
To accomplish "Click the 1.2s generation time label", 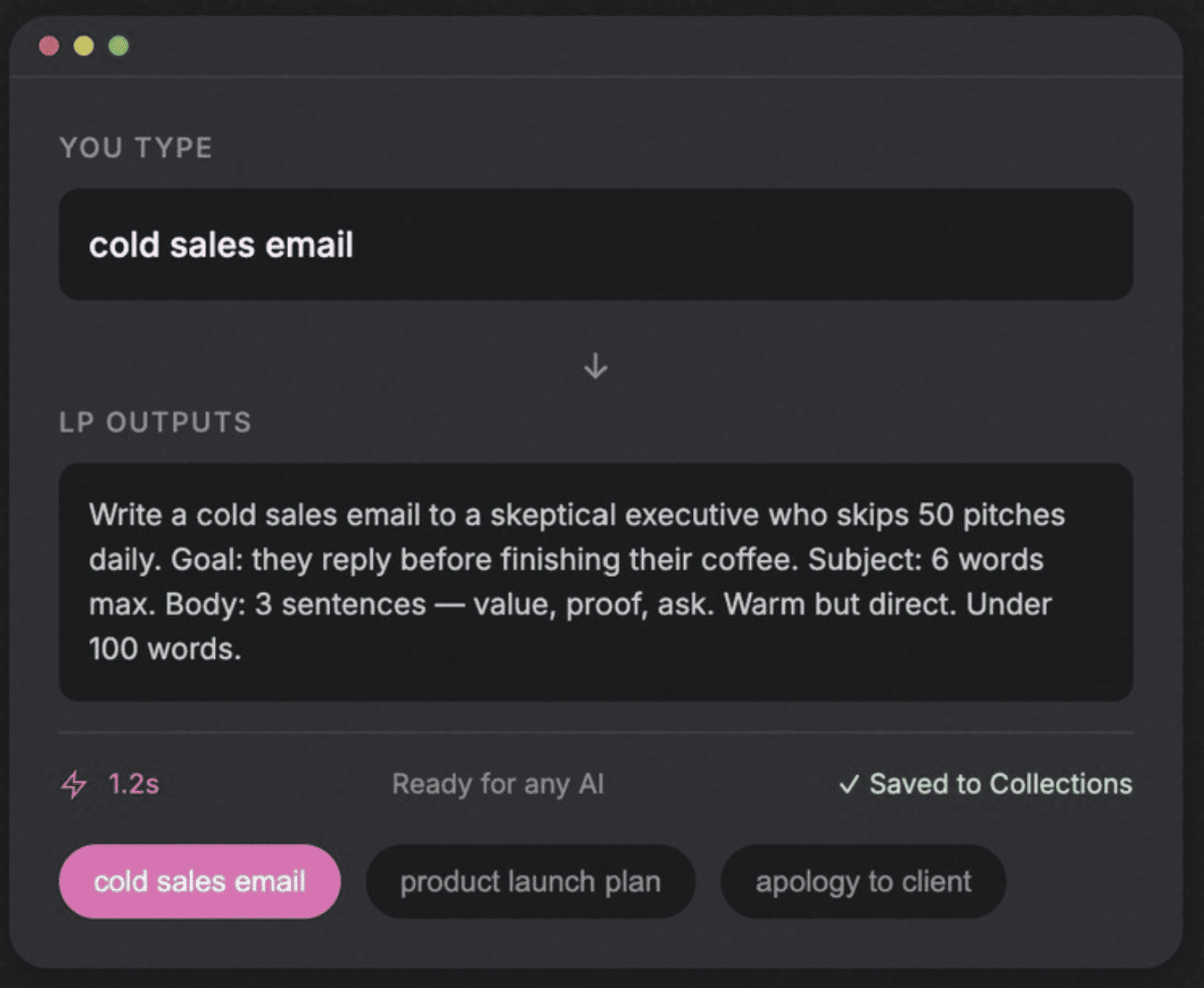I will [134, 784].
